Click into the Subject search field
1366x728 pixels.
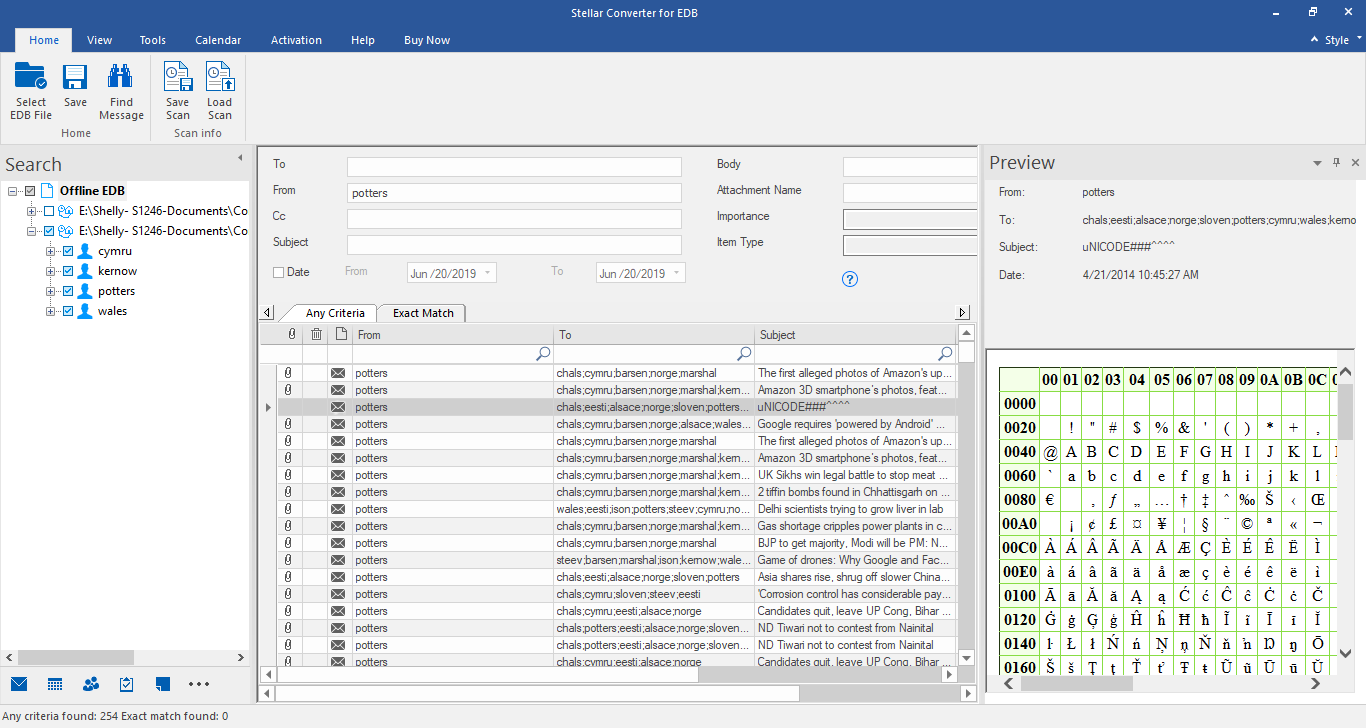[x=514, y=245]
